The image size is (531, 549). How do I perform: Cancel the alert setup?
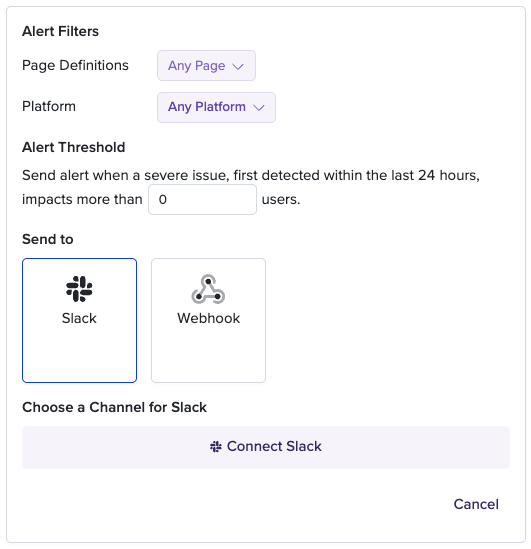[x=476, y=504]
